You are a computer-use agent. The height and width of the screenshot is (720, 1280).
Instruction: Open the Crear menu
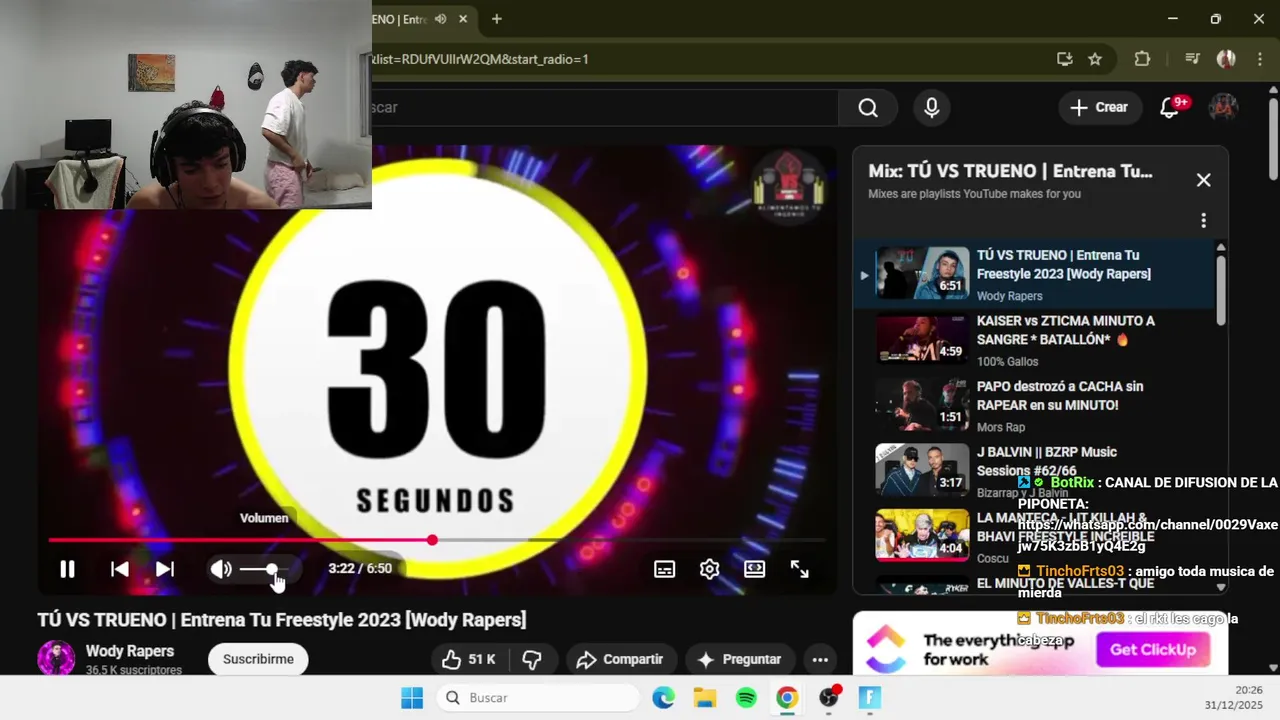(1100, 107)
